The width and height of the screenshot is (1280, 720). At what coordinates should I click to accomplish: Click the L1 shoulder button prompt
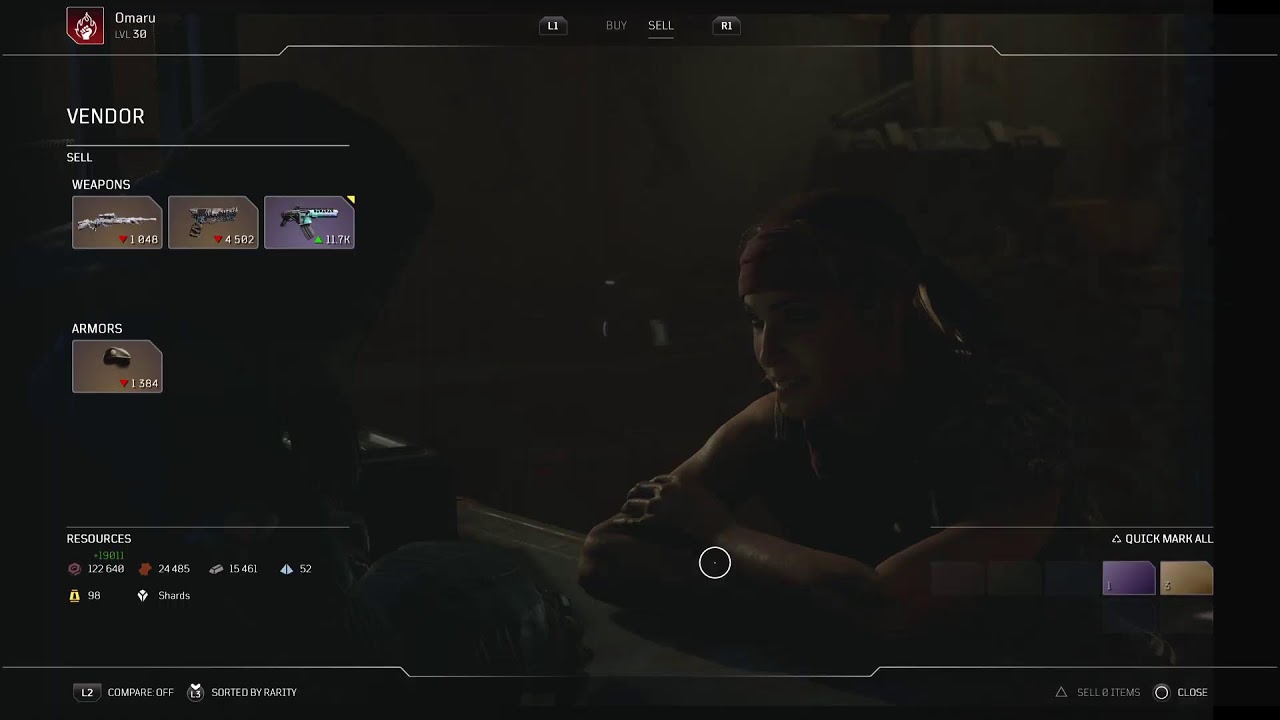(x=553, y=26)
